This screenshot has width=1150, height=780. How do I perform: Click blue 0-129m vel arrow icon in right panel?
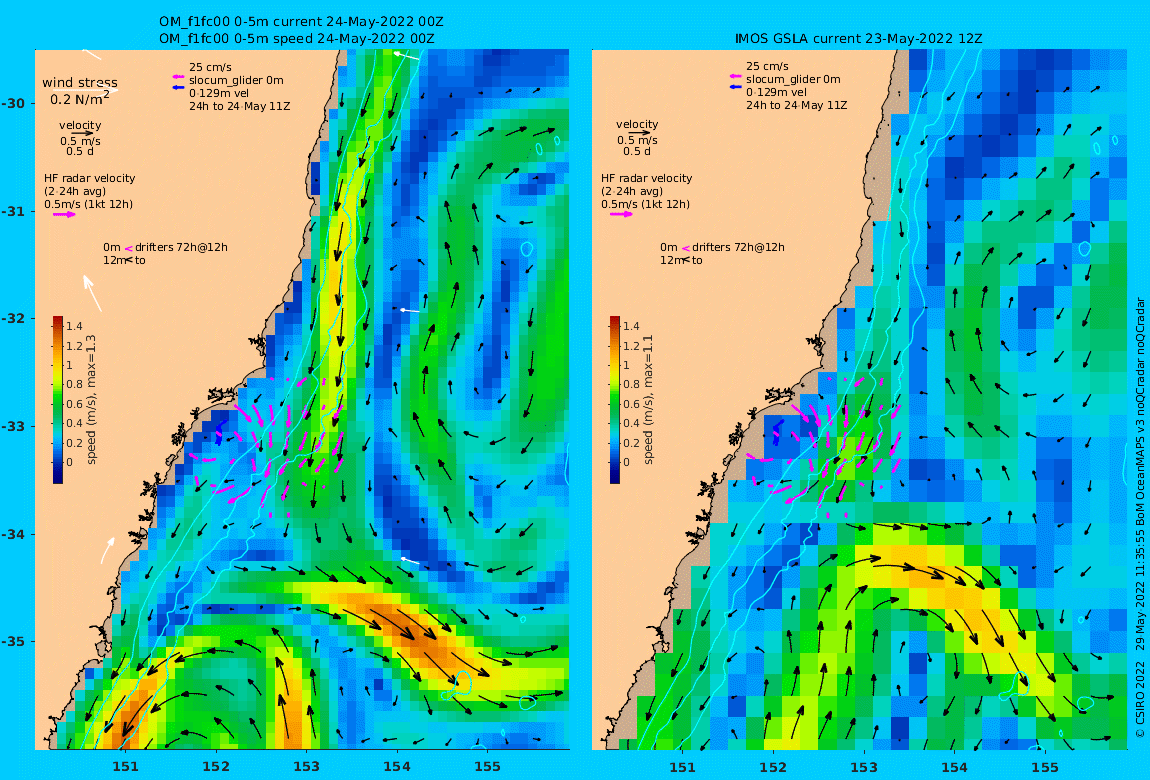pos(735,87)
